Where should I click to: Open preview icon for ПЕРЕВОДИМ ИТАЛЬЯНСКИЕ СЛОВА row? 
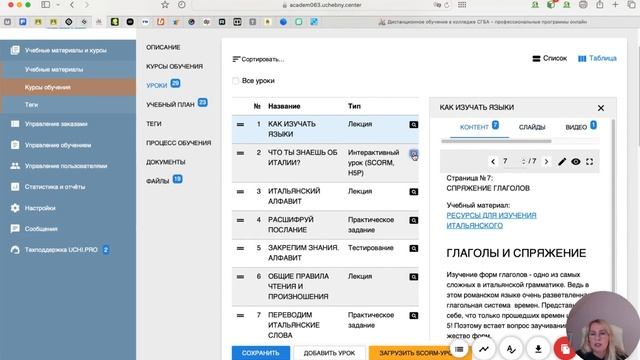click(413, 316)
